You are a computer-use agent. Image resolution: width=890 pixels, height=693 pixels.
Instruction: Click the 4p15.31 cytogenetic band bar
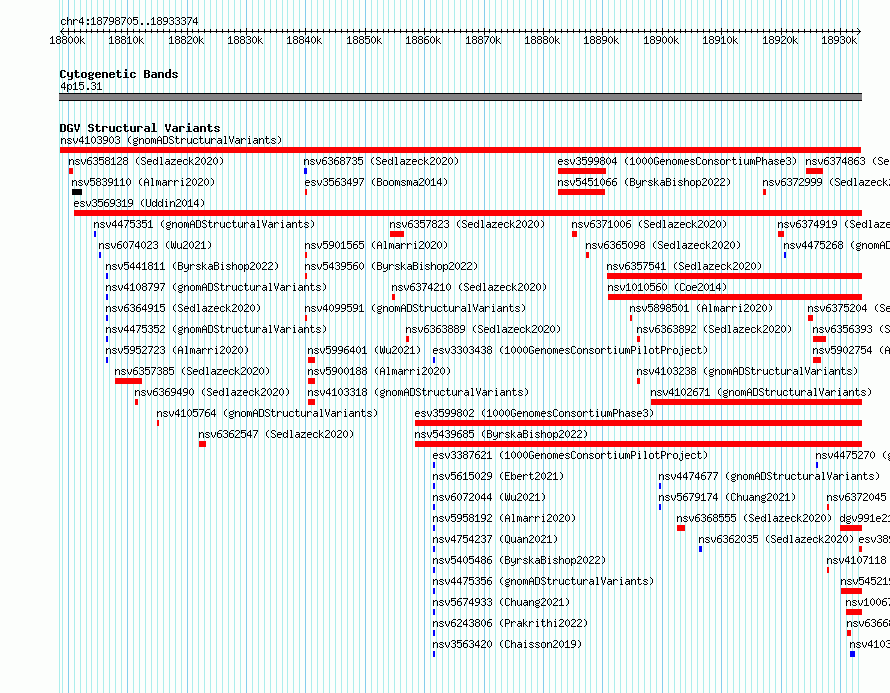[x=460, y=97]
